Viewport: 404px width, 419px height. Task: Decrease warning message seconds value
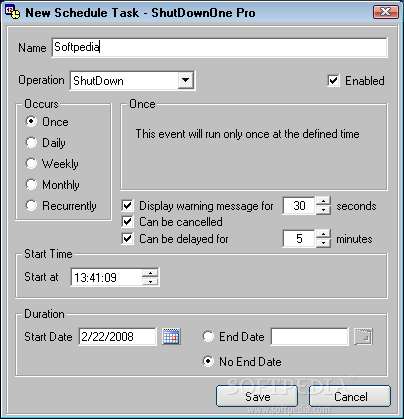point(323,210)
